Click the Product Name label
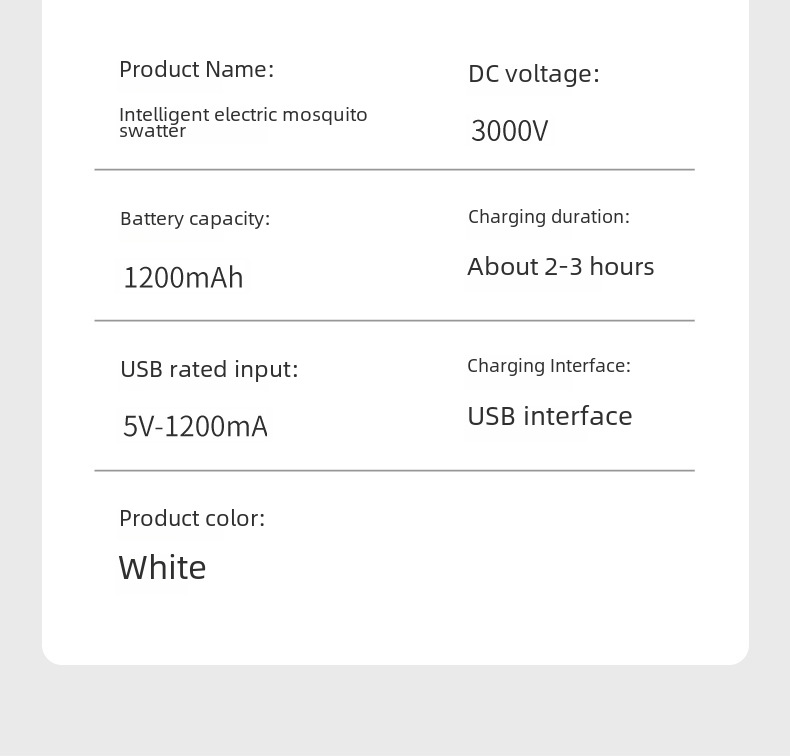 (196, 69)
